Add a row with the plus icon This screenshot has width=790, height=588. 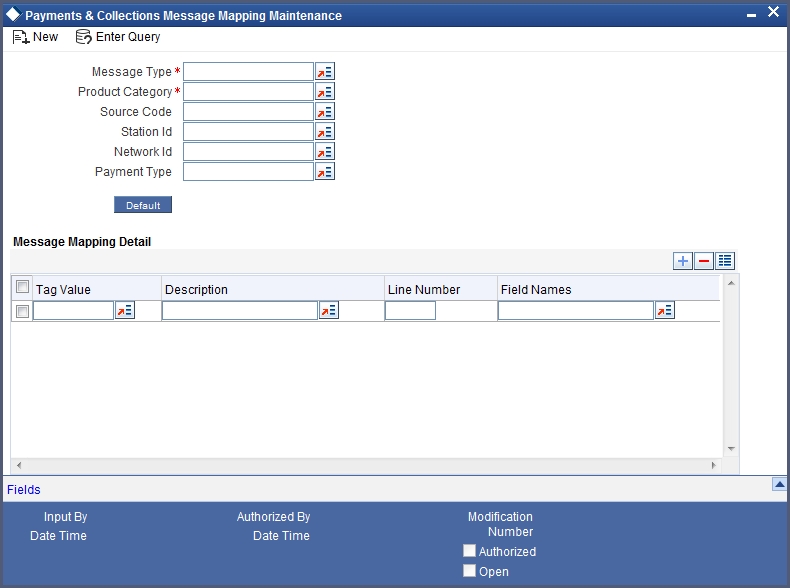[x=683, y=261]
